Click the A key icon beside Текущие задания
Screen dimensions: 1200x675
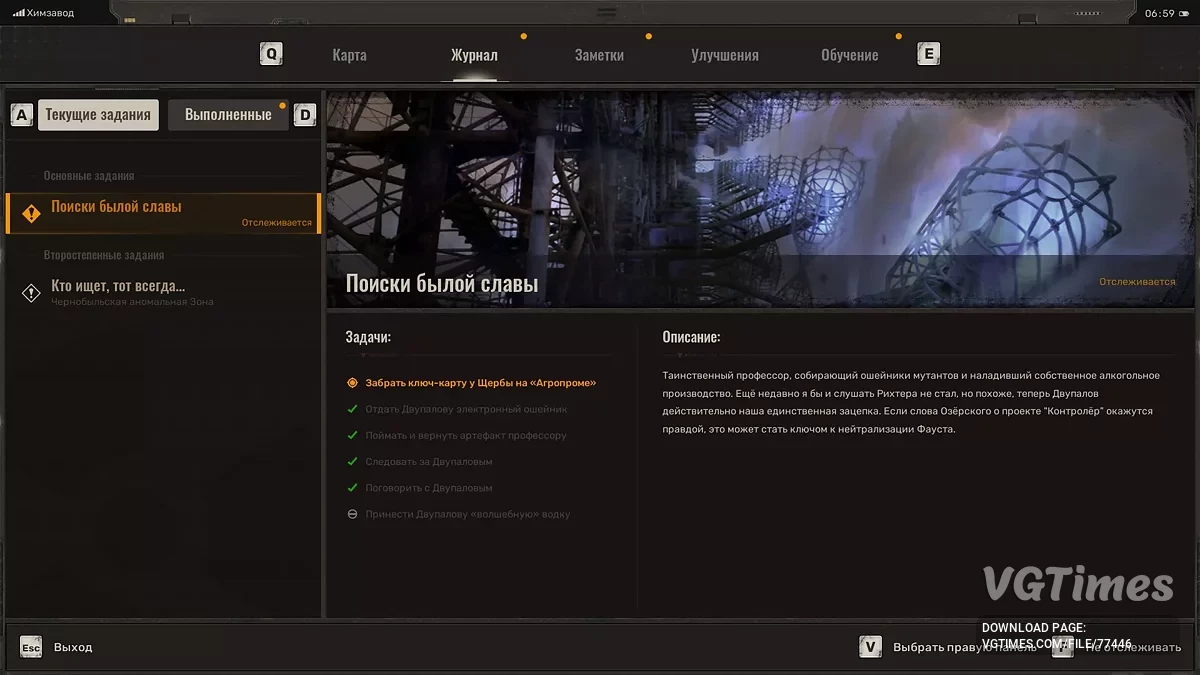(x=21, y=115)
